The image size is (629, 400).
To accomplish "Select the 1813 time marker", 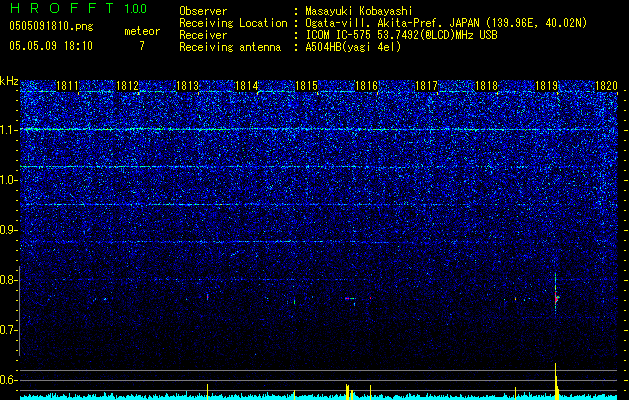I will [188, 87].
